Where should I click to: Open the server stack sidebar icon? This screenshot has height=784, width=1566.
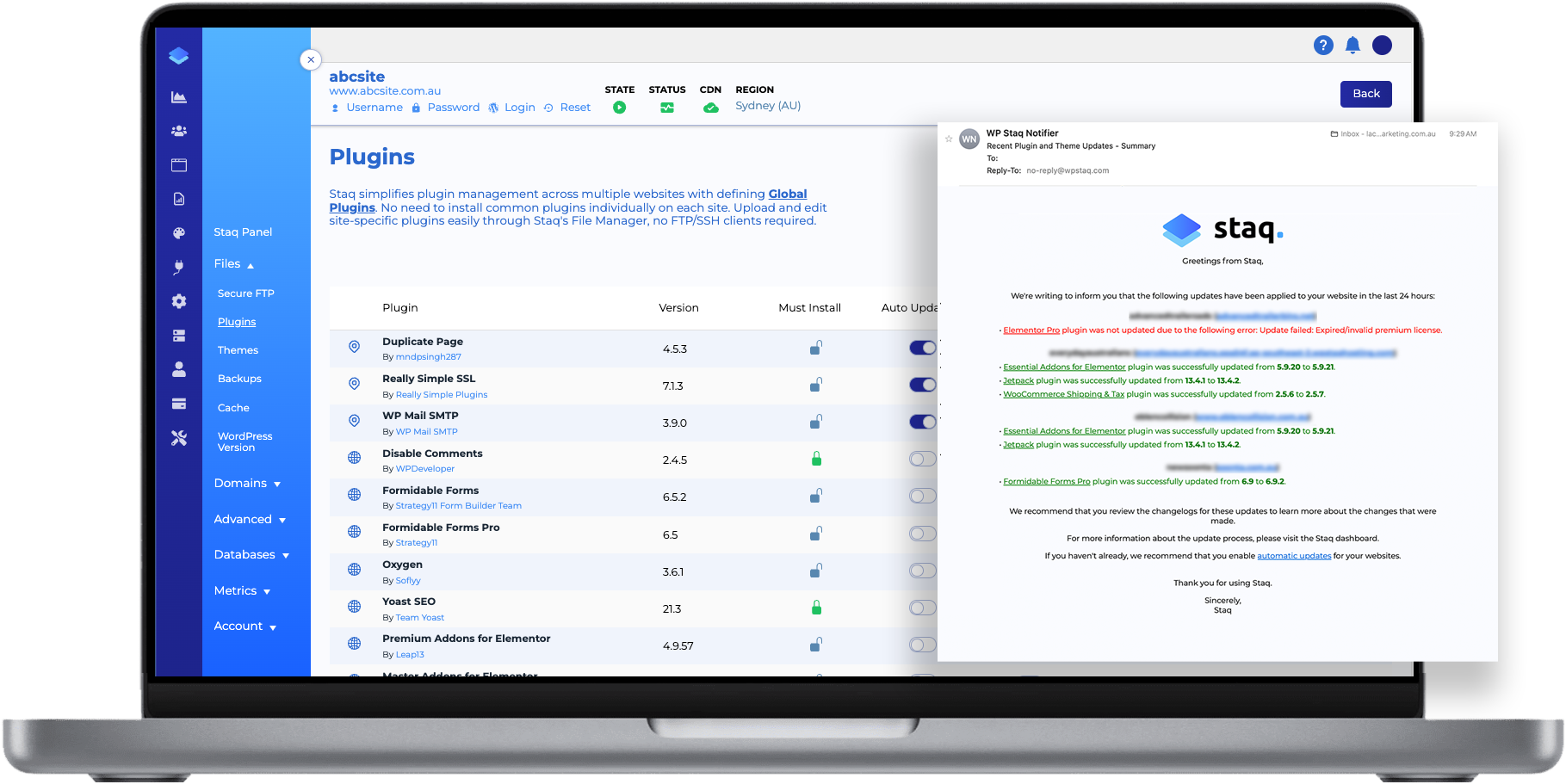(179, 336)
